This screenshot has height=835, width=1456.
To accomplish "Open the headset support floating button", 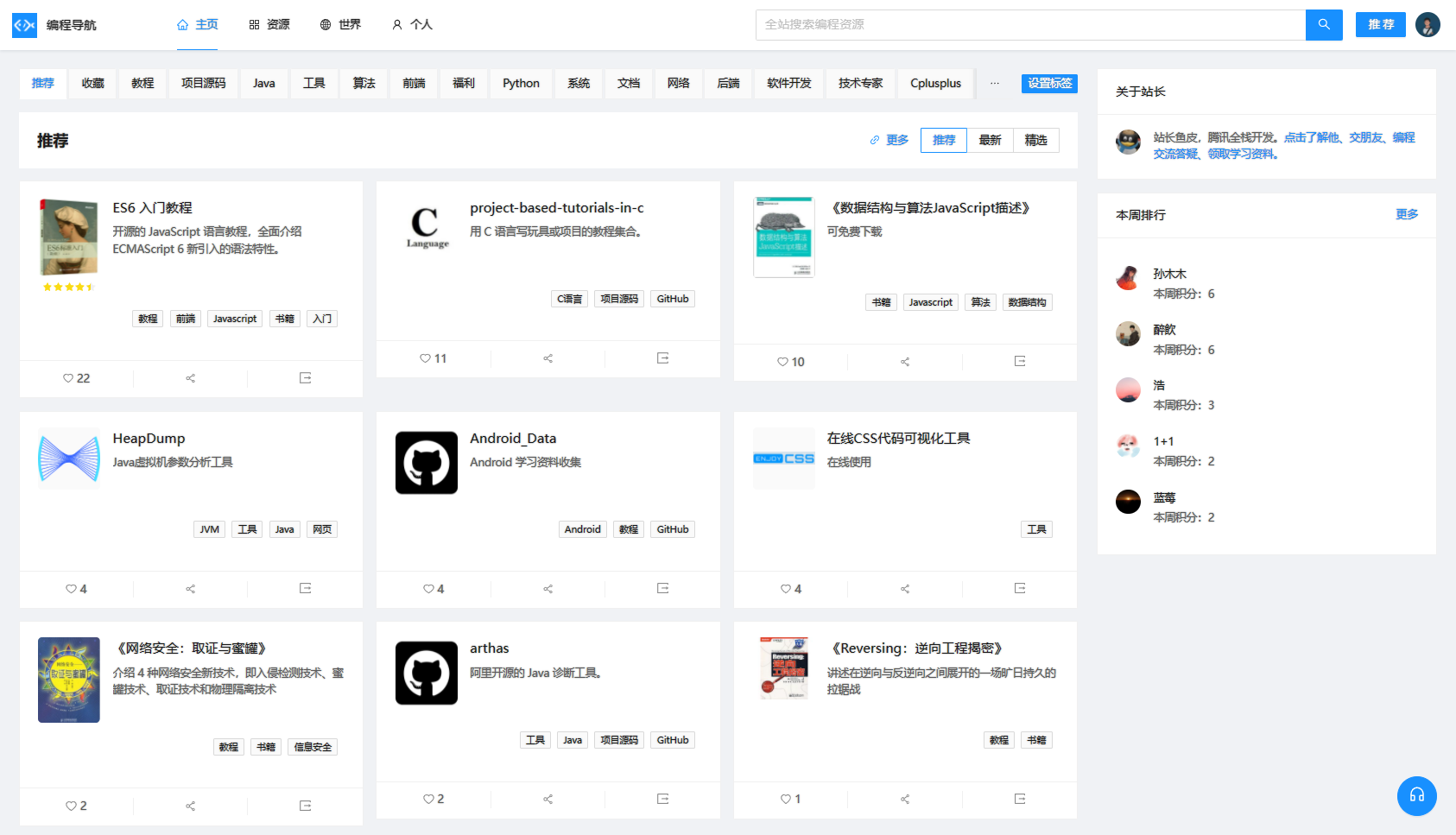I will coord(1417,796).
